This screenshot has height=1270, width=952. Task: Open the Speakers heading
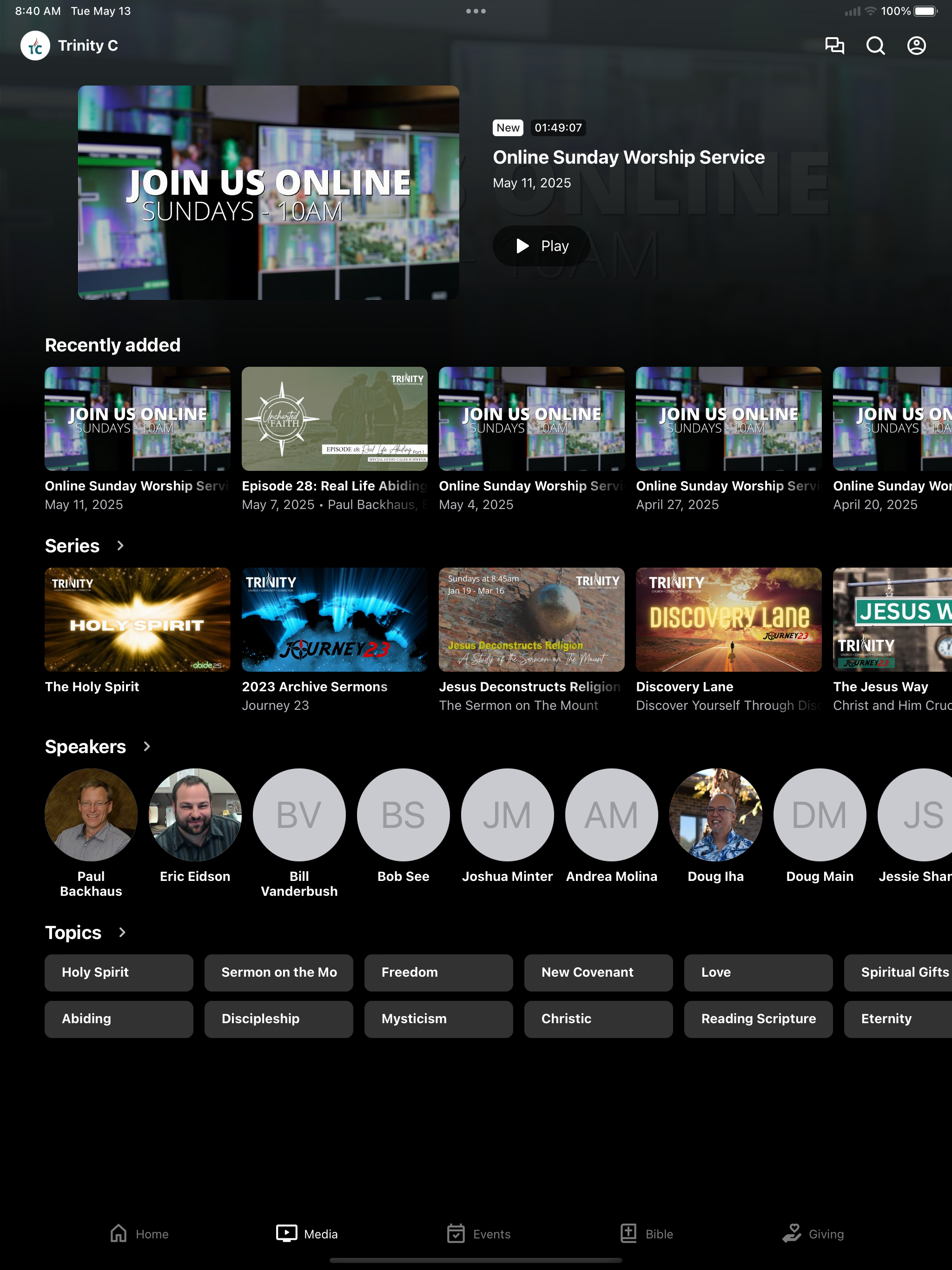[x=86, y=747]
